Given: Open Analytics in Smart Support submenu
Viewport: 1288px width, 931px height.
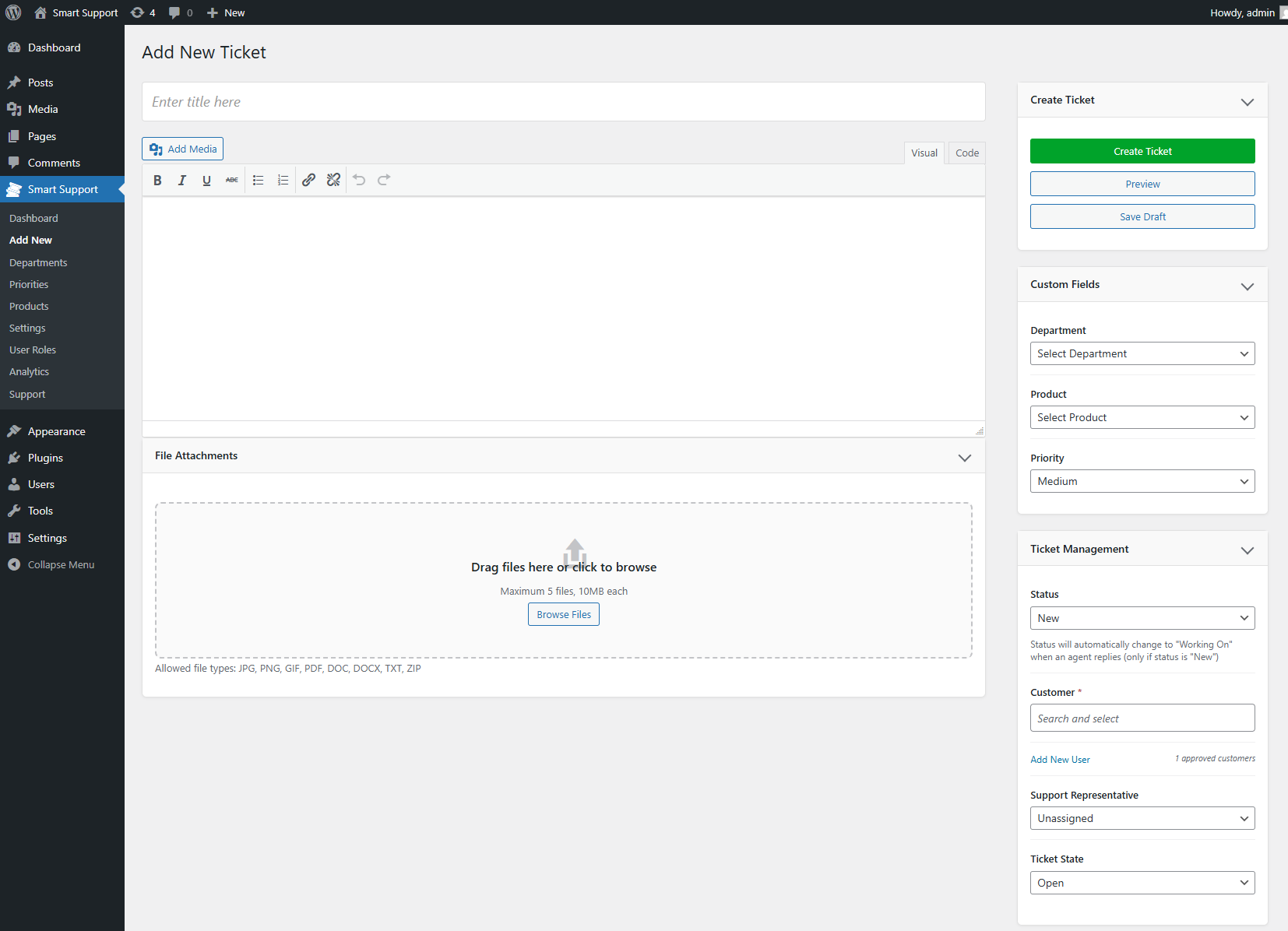Looking at the screenshot, I should 30,372.
